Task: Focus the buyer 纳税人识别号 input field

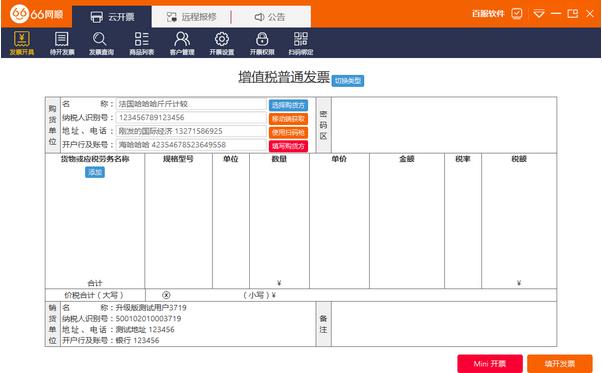Action: click(x=191, y=117)
